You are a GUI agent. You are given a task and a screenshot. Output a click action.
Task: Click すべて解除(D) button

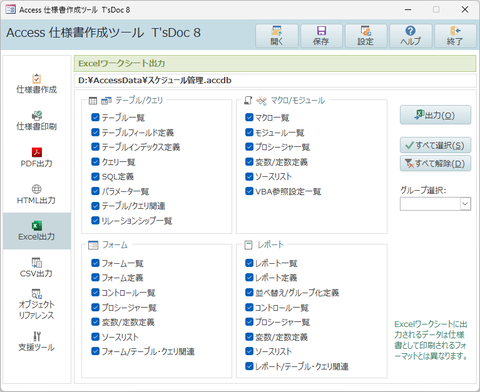click(x=435, y=164)
